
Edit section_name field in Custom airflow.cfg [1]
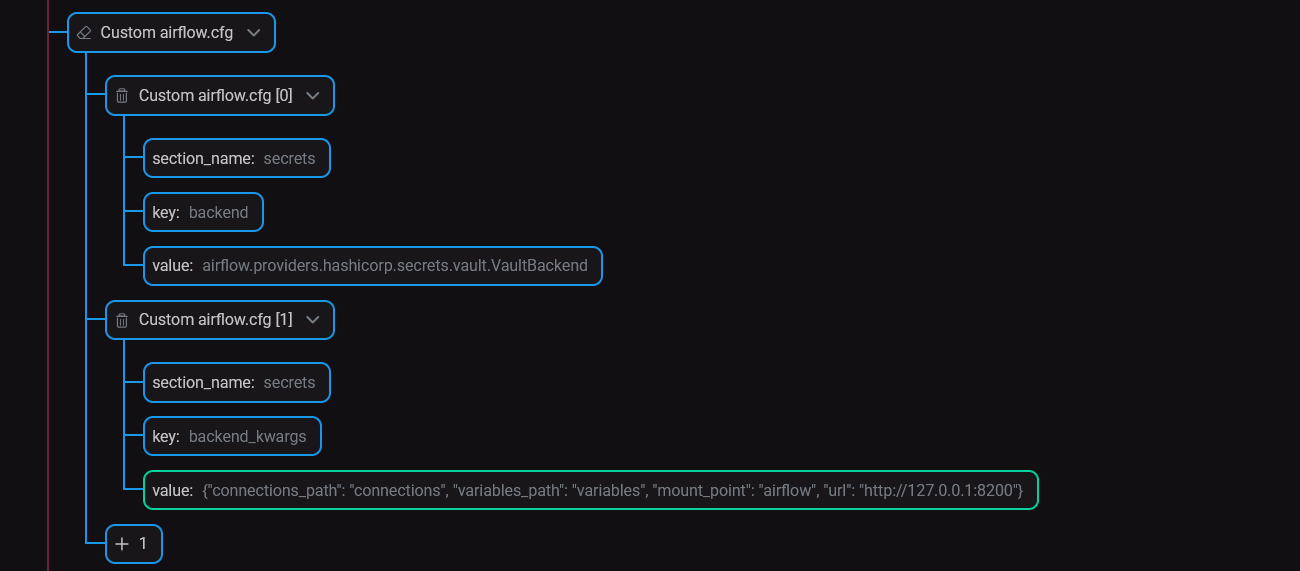click(289, 383)
